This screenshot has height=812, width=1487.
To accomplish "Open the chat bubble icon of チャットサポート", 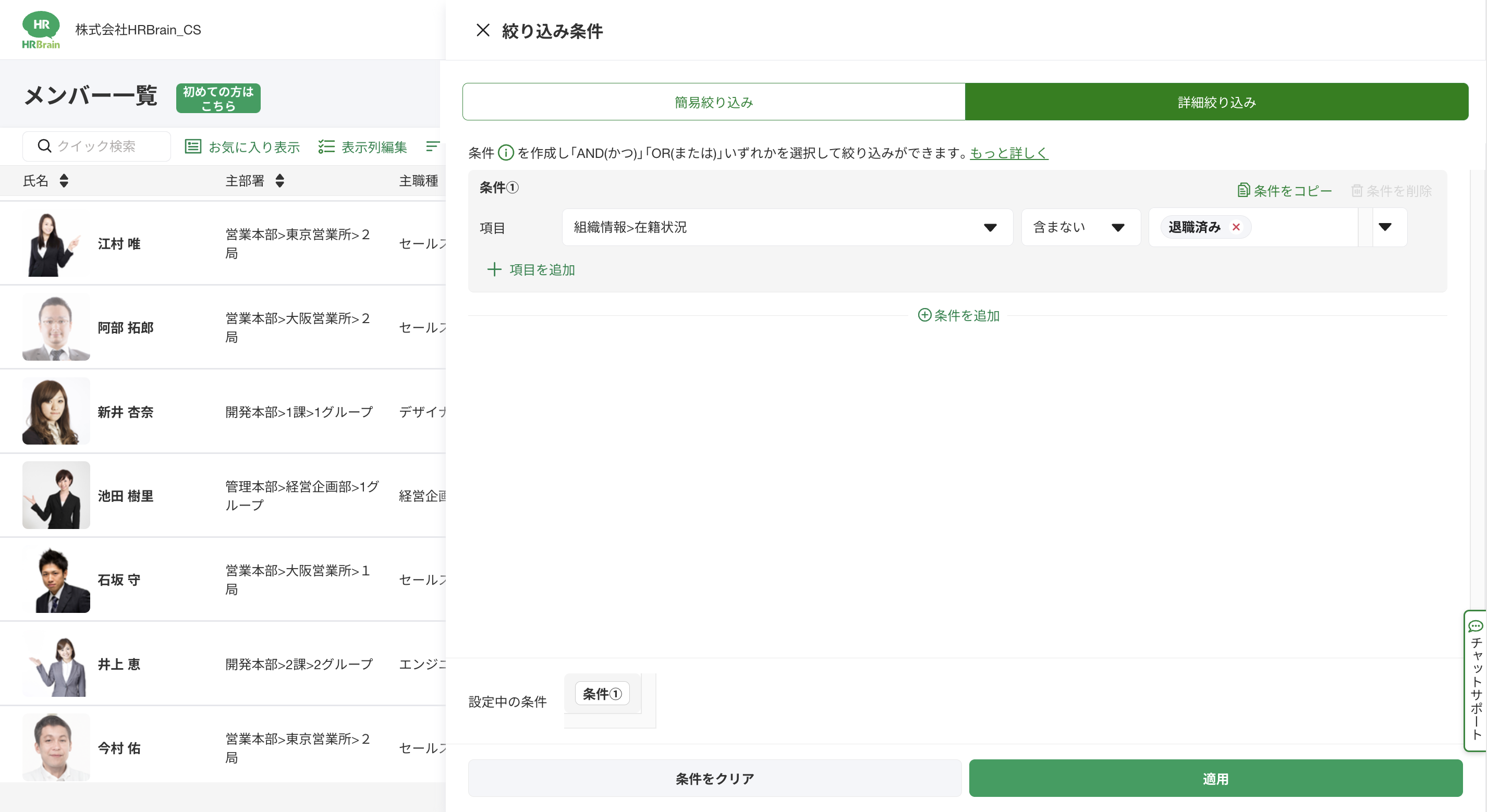I will click(x=1476, y=626).
